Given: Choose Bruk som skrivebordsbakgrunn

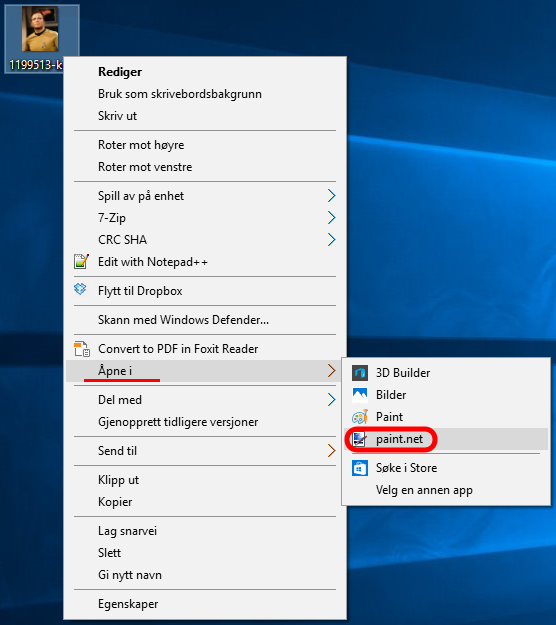Looking at the screenshot, I should pyautogui.click(x=180, y=94).
